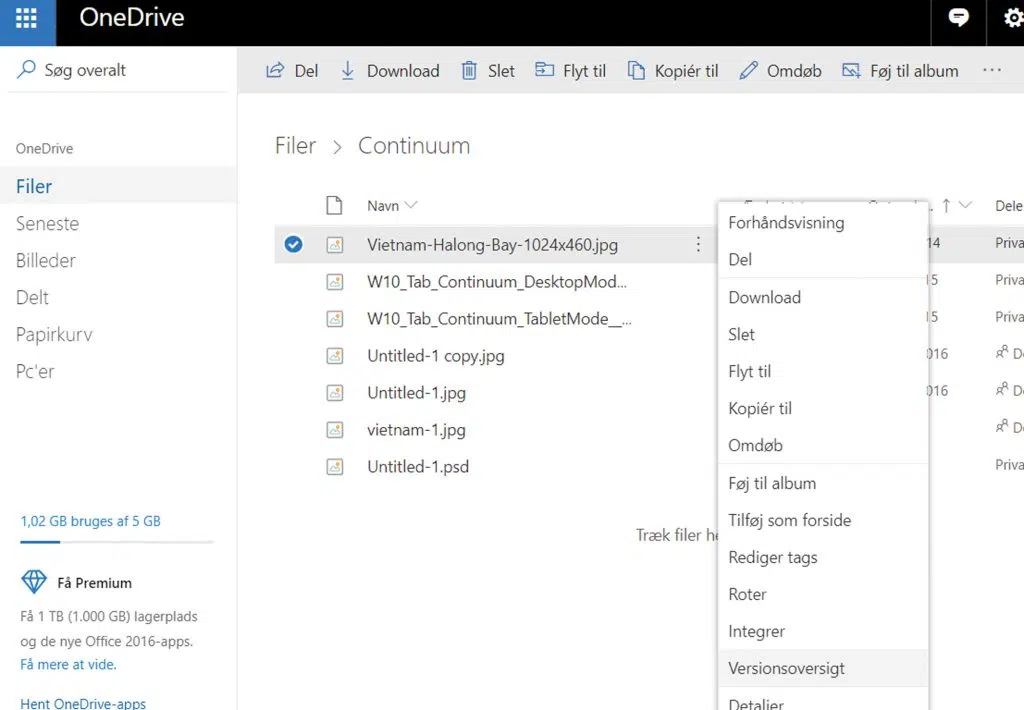
Task: Click image icon for Untitled-1.jpg
Action: coord(335,393)
